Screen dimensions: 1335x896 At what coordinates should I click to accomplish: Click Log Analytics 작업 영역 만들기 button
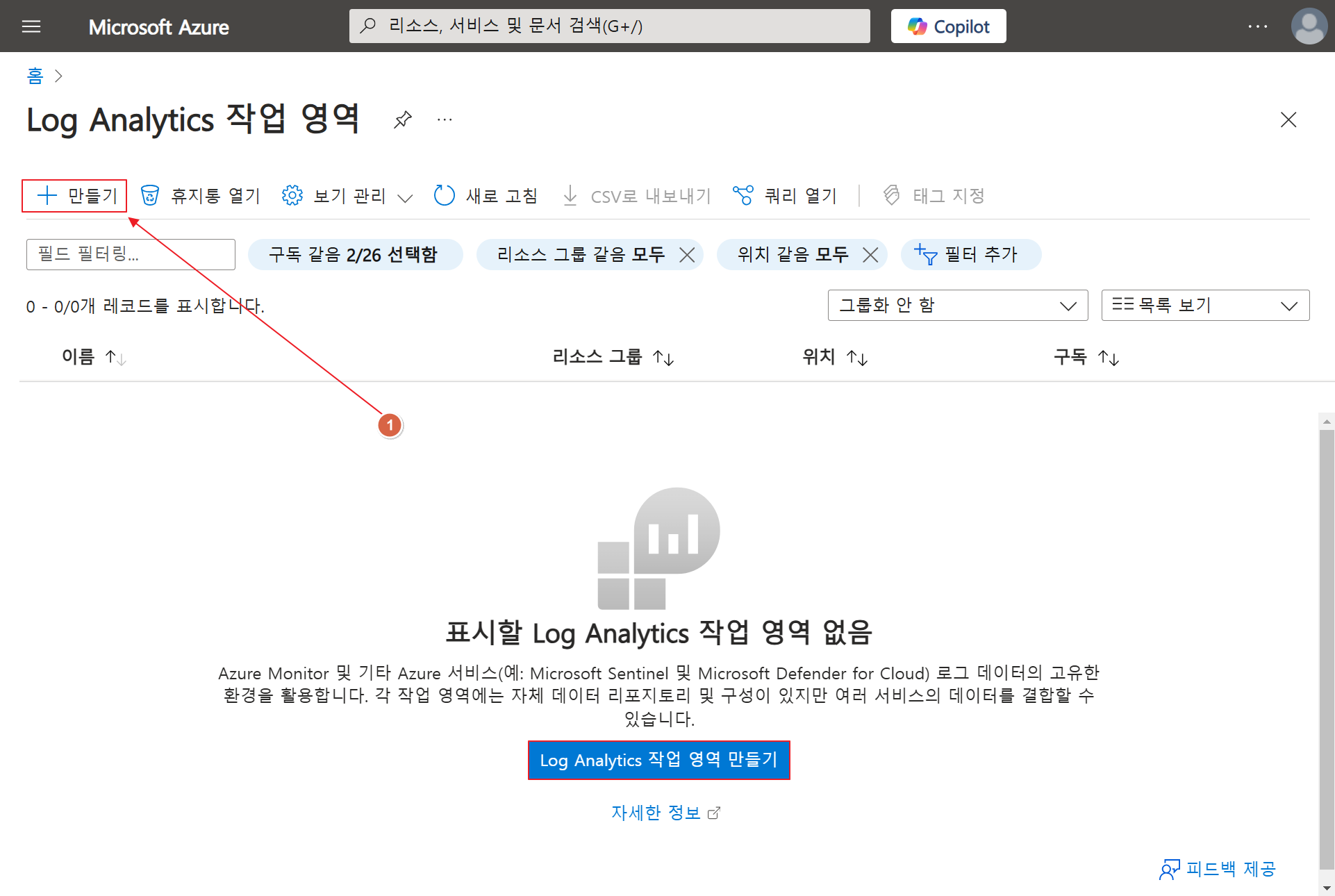[658, 760]
